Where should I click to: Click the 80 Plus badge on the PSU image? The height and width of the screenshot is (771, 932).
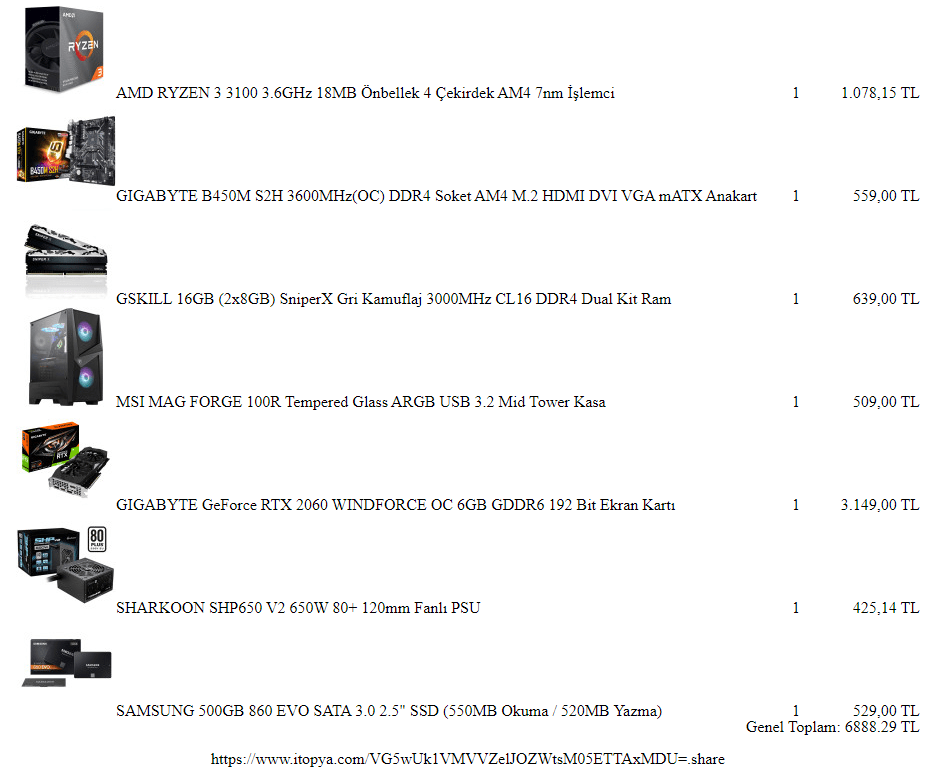97,539
